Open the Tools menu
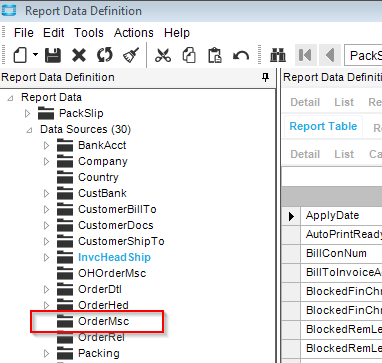The width and height of the screenshot is (382, 363). coord(89,33)
